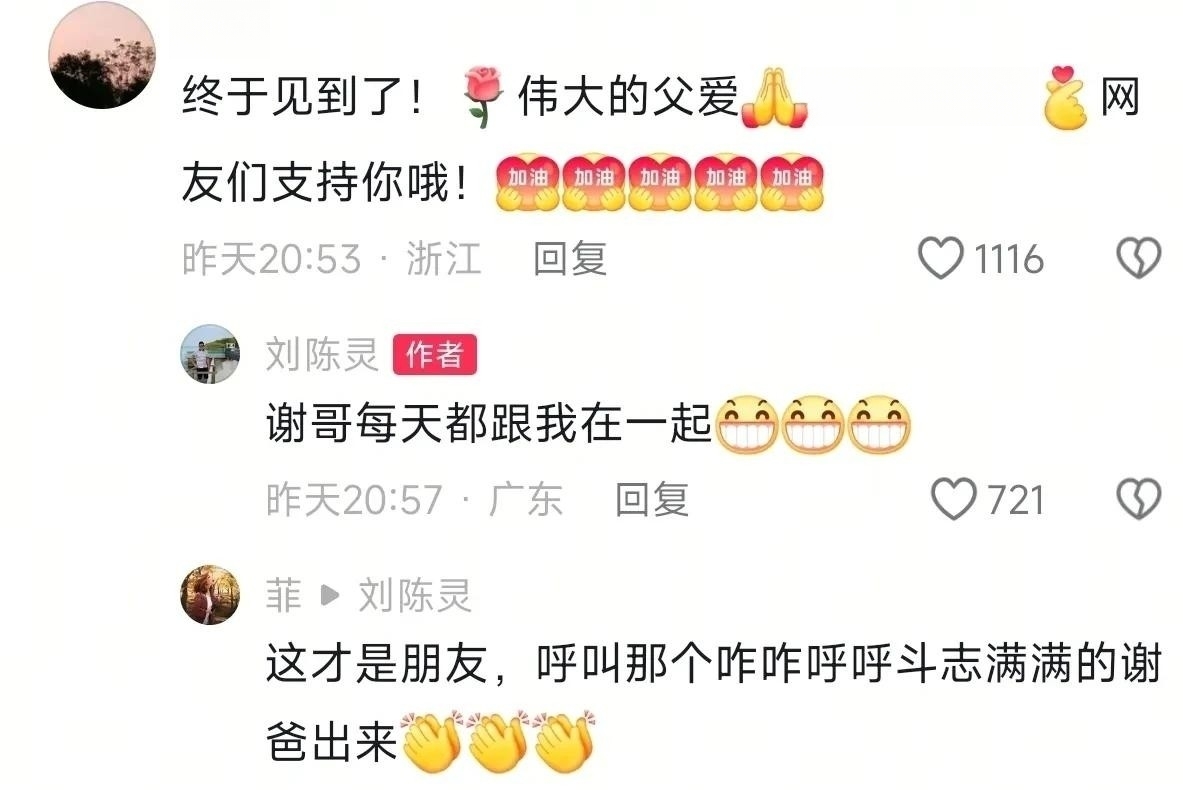Screen dimensions: 1183x790
Task: Tap the finger heart emoji beside 网
Action: pyautogui.click(x=1065, y=97)
